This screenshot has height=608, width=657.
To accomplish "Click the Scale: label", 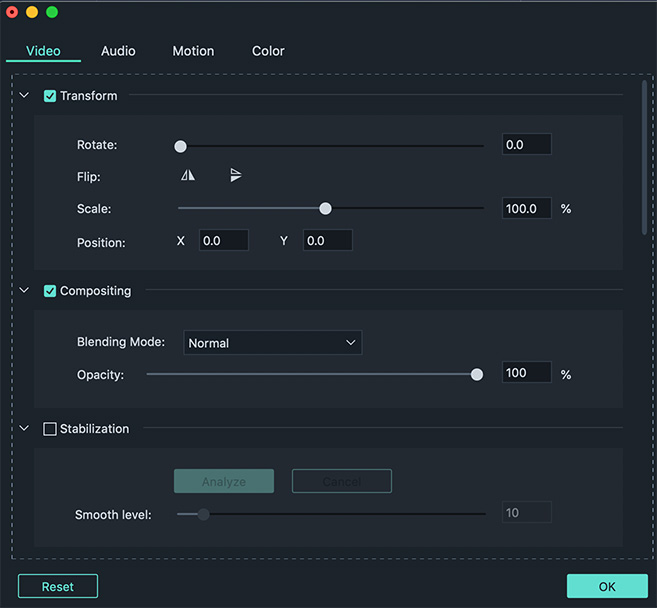I will (94, 209).
